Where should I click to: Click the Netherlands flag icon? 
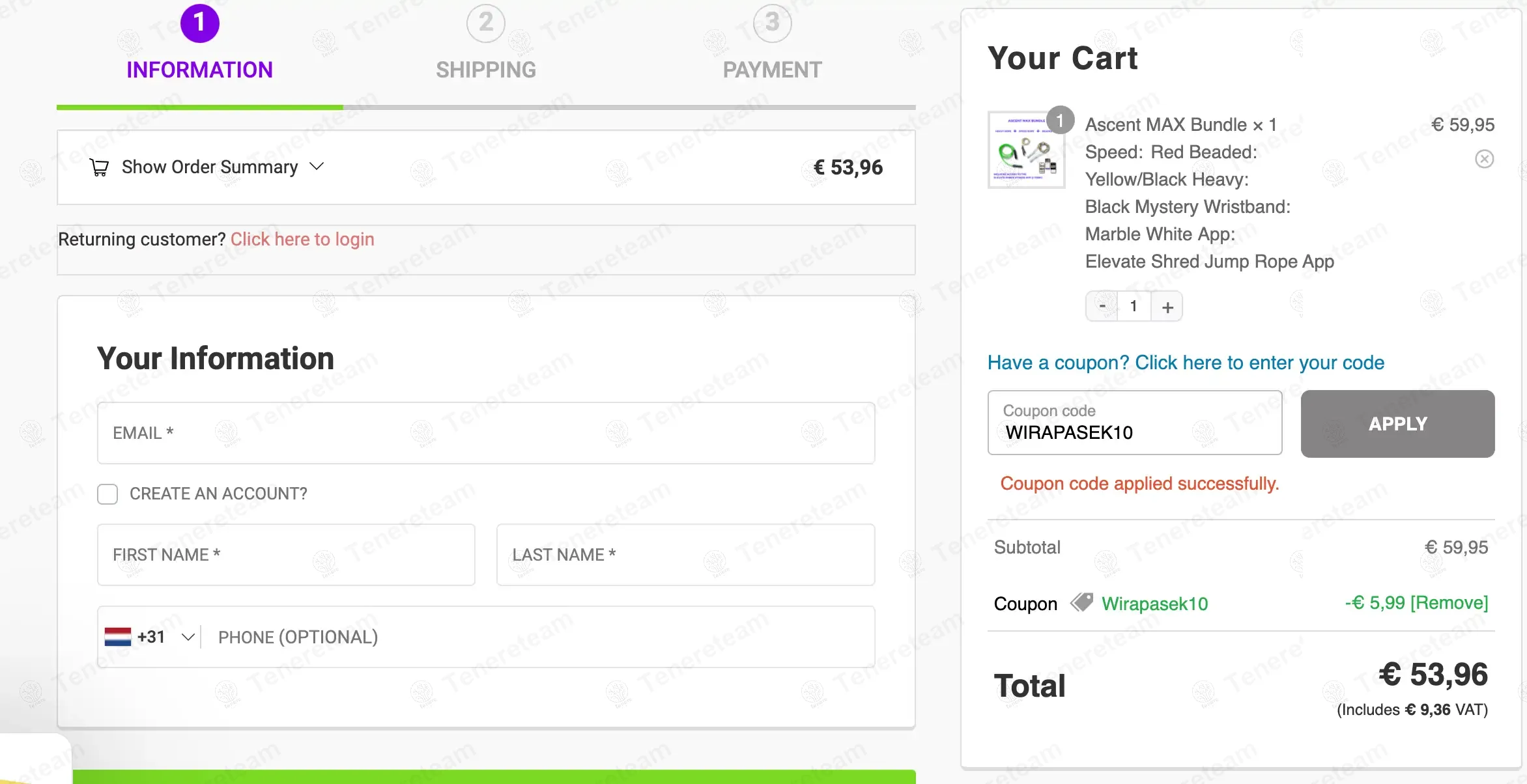click(x=118, y=637)
